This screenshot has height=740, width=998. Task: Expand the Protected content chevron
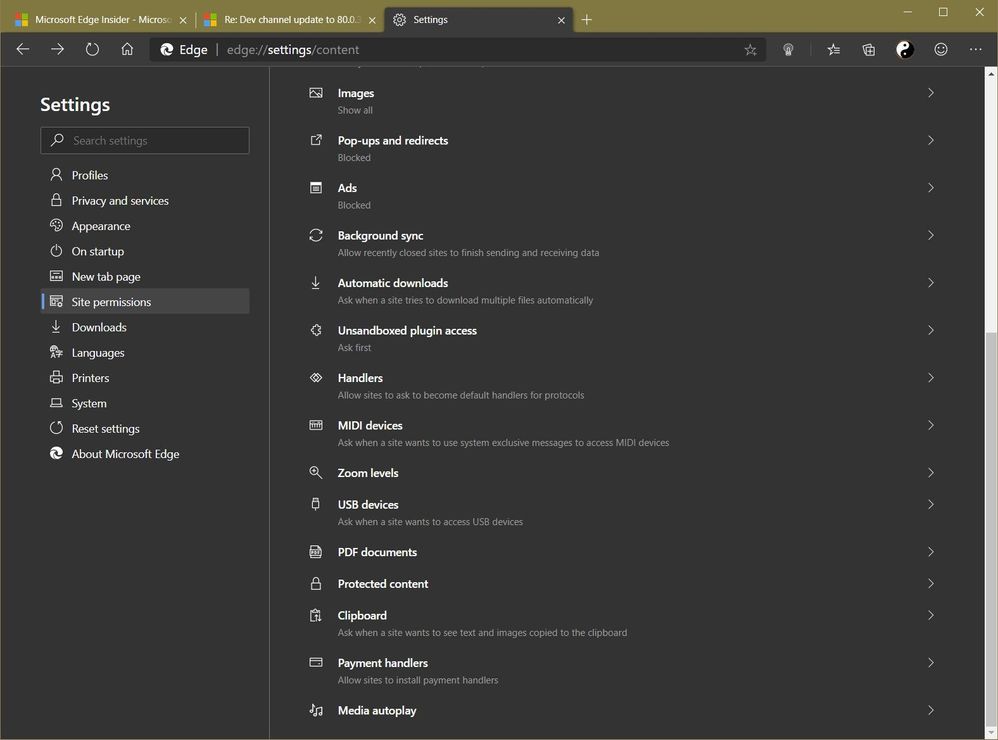(x=931, y=583)
